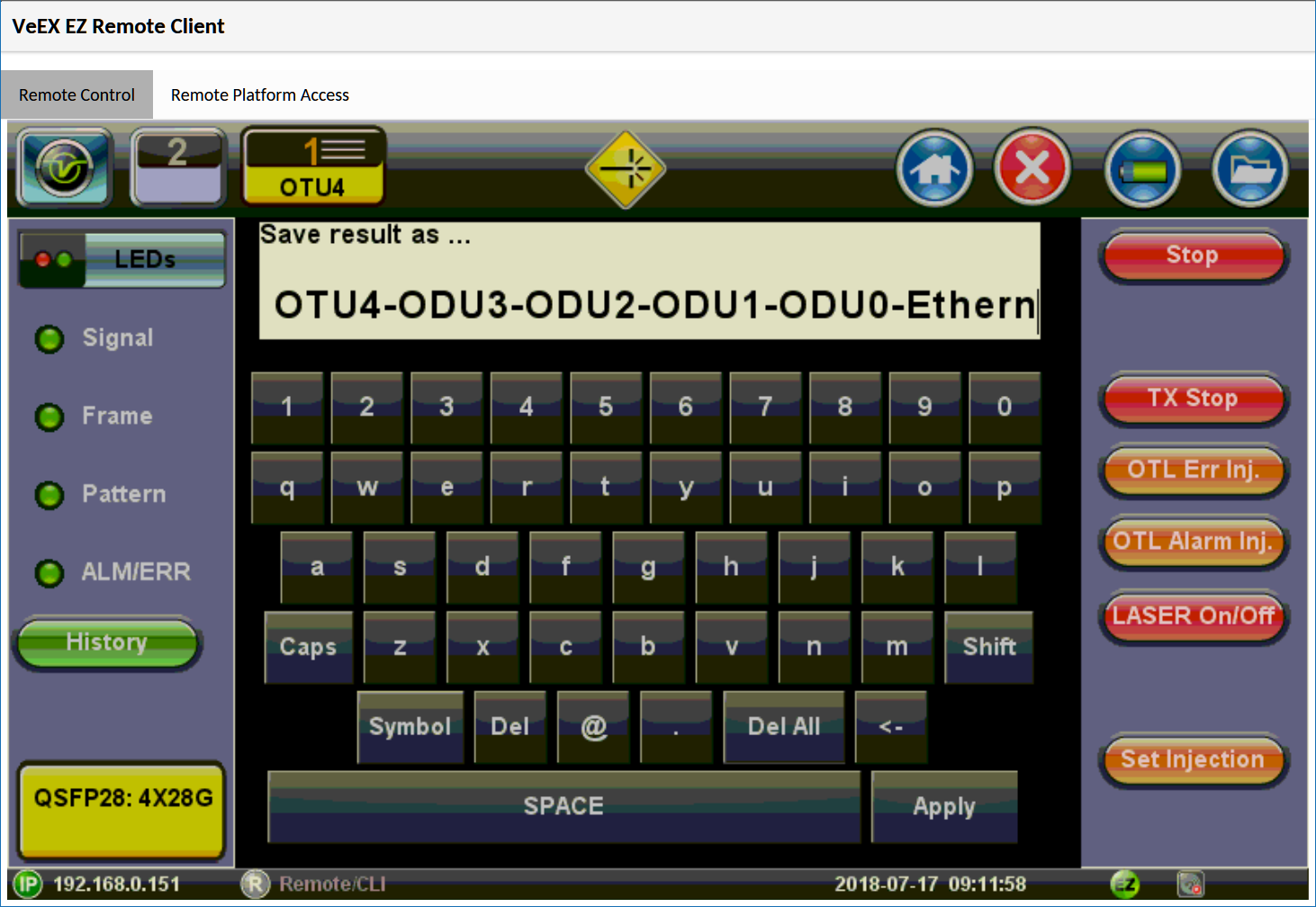Open the file folder icon

click(x=1250, y=169)
